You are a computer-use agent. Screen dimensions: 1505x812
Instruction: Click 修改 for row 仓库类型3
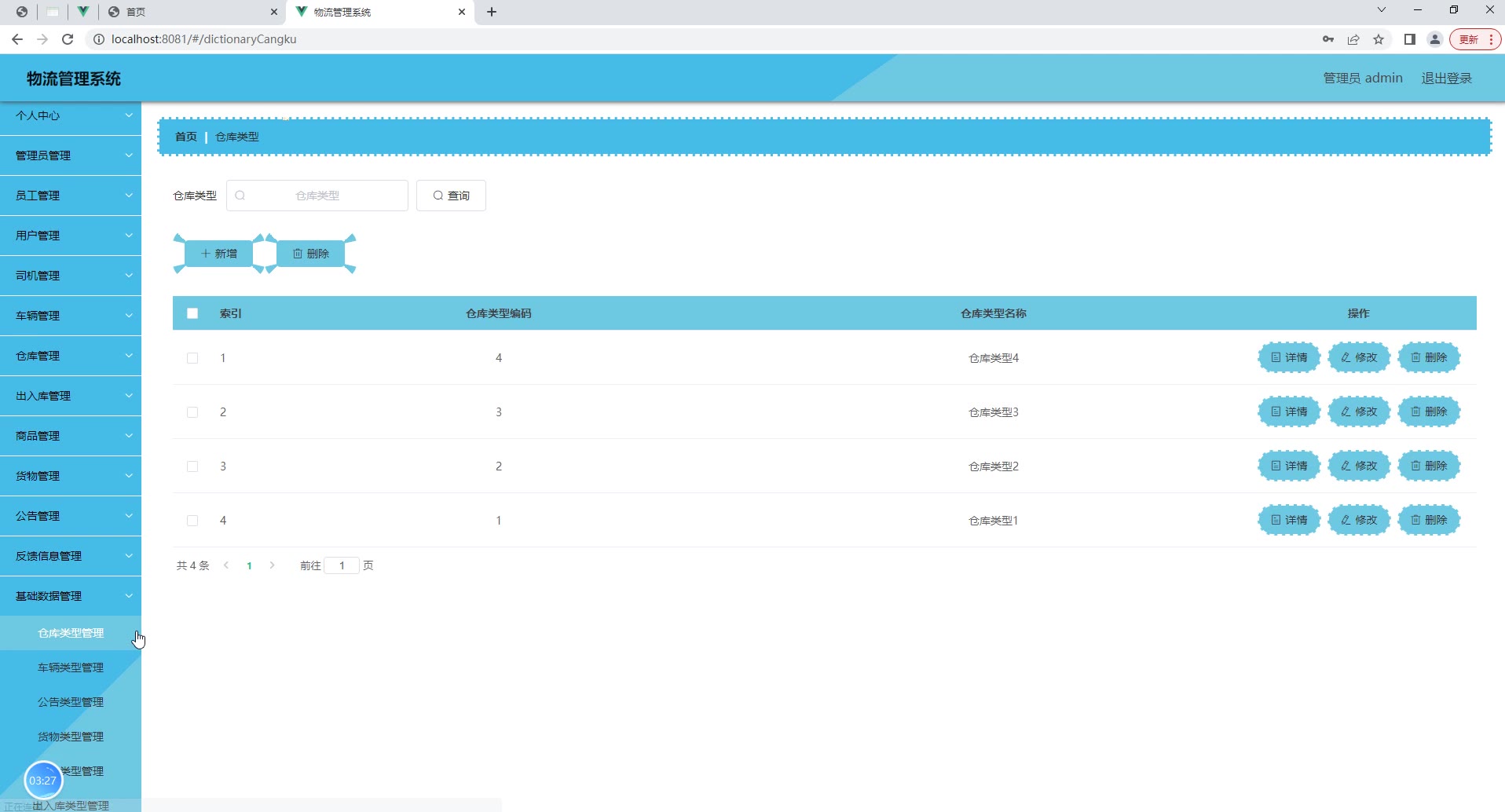[x=1359, y=411]
